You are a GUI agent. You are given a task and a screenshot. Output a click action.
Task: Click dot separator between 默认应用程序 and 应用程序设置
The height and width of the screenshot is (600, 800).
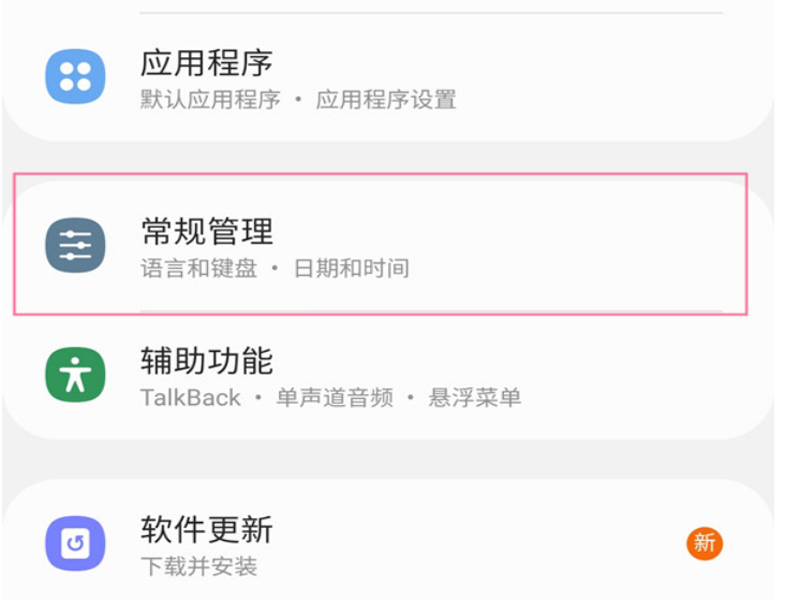click(298, 100)
